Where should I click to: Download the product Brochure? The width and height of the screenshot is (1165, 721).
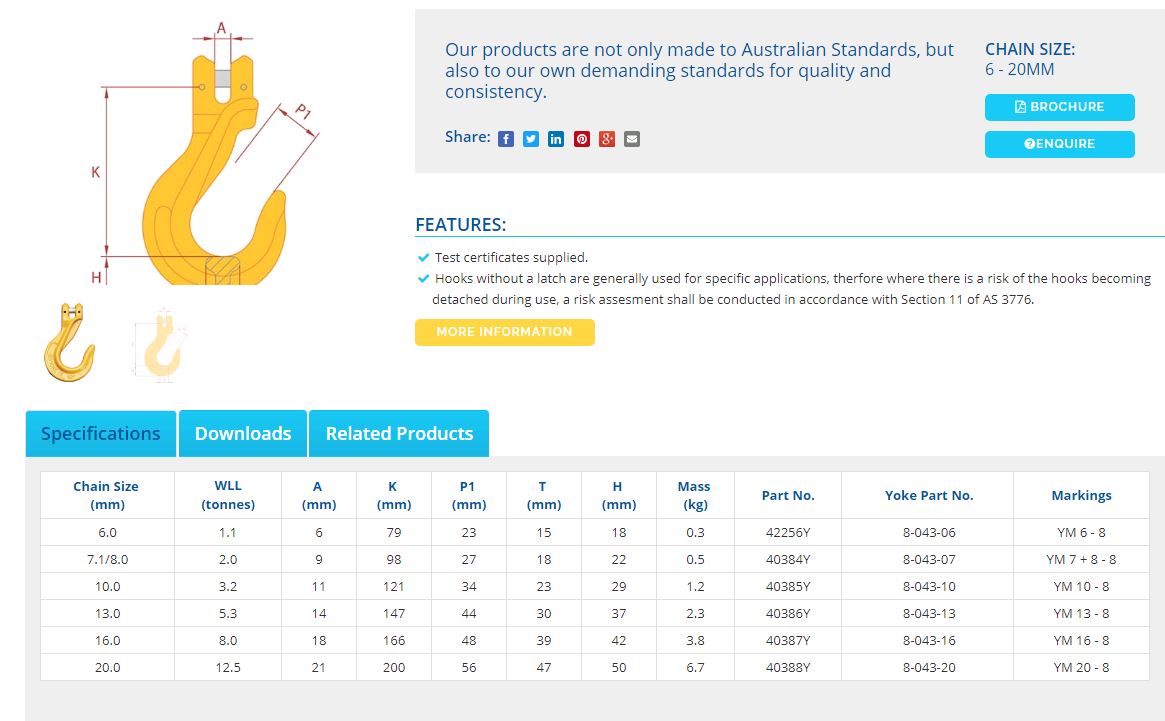coord(1059,107)
